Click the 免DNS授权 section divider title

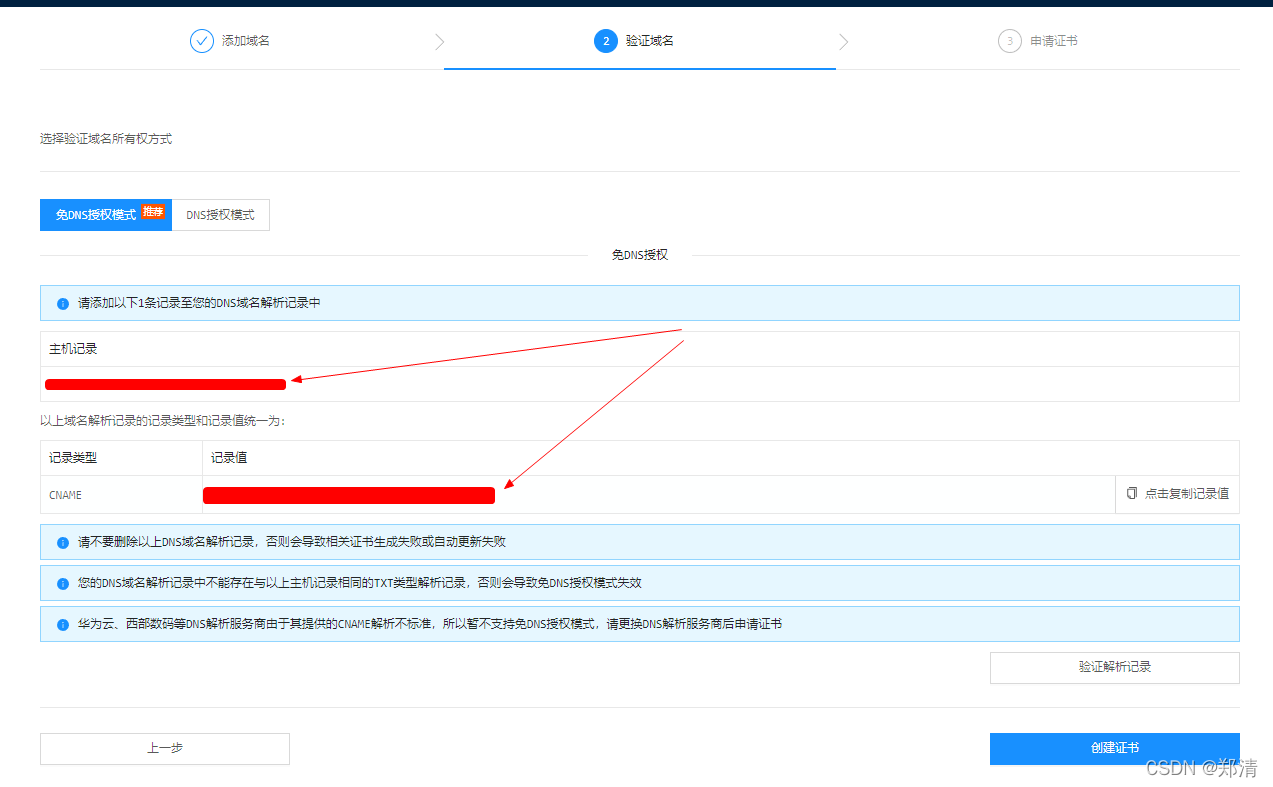640,255
